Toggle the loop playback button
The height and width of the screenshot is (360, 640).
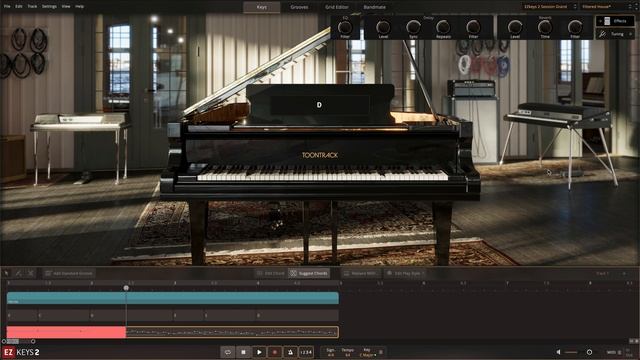(x=228, y=352)
